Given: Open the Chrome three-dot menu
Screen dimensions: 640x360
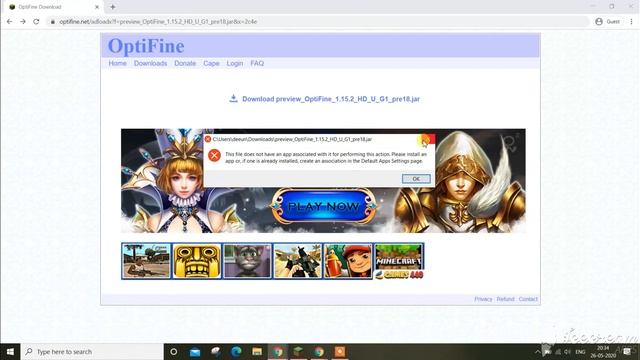Looking at the screenshot, I should (x=631, y=22).
